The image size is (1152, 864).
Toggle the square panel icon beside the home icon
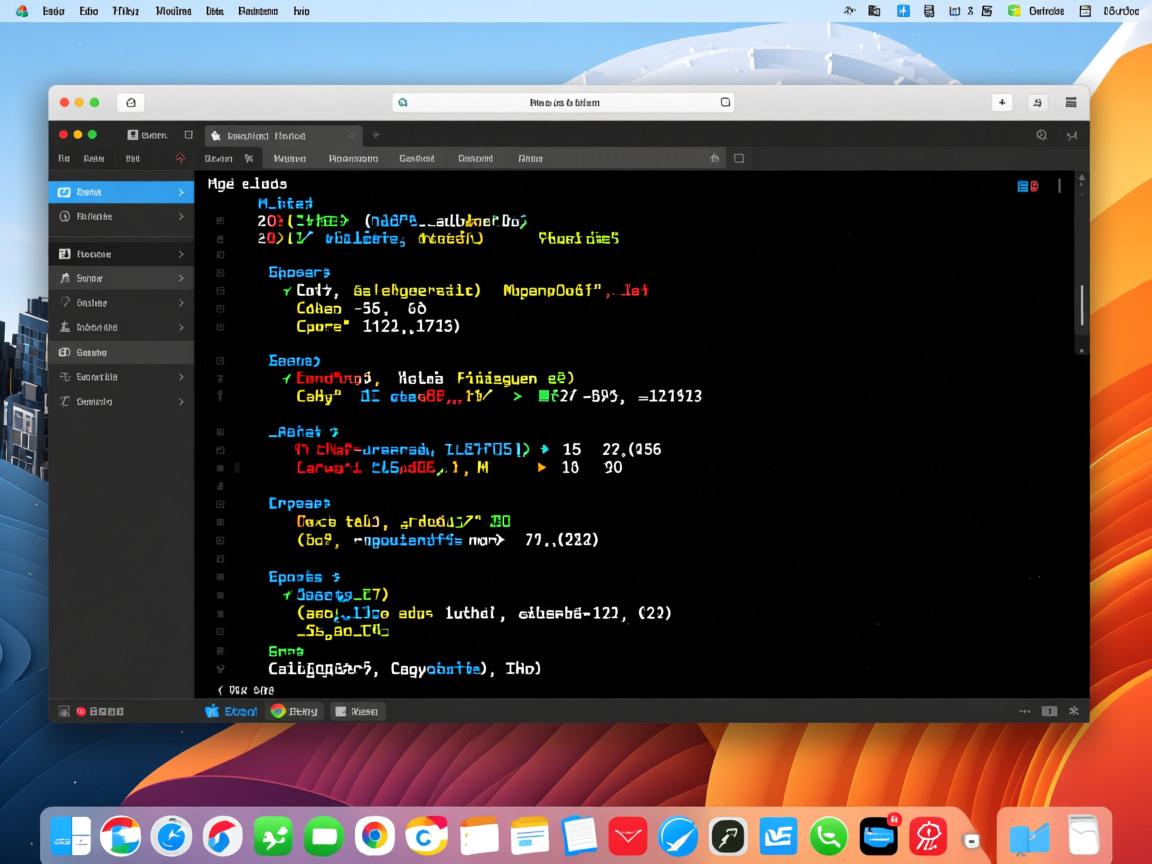click(x=739, y=158)
